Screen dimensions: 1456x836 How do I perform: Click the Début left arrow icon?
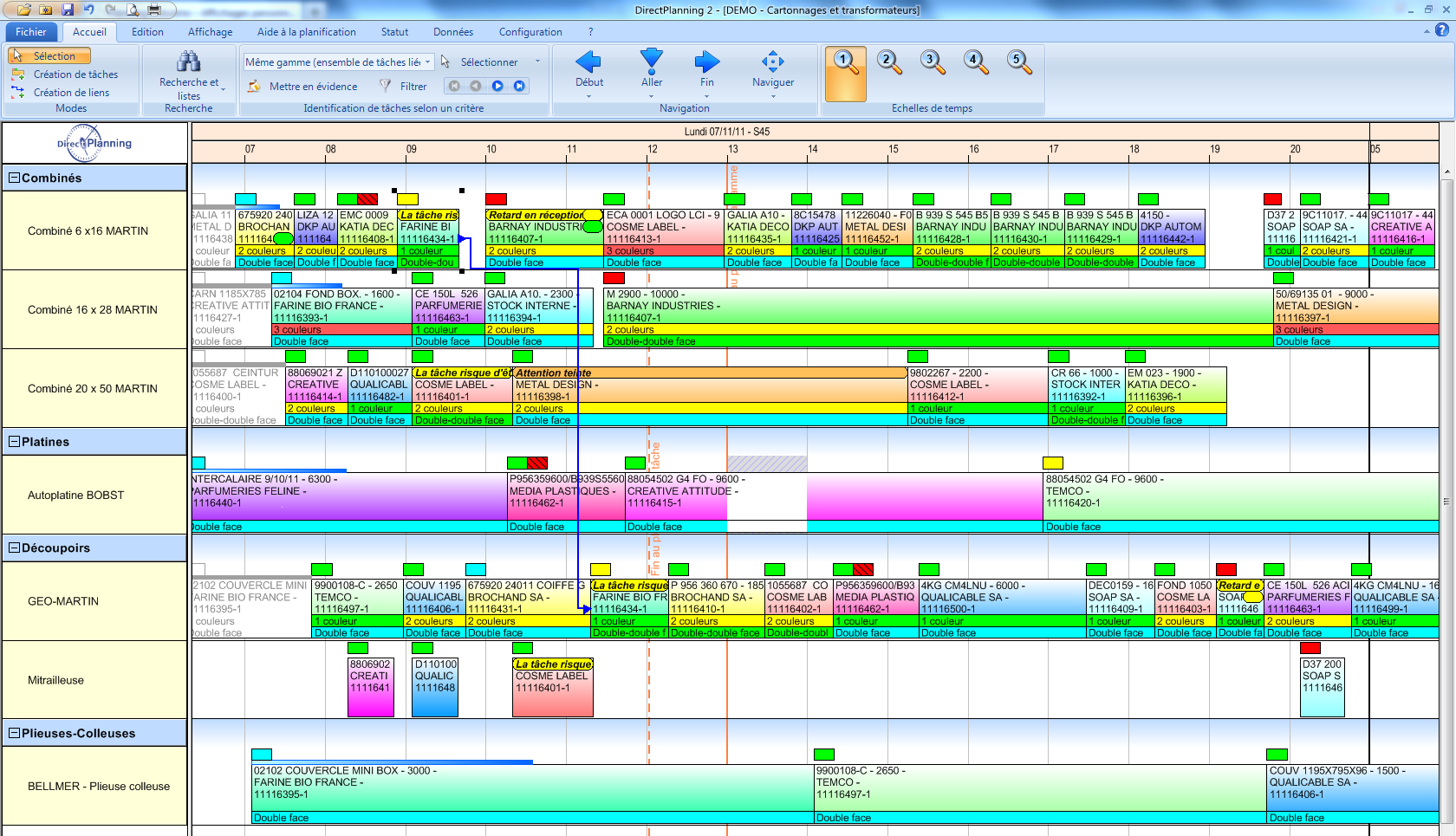pyautogui.click(x=588, y=61)
